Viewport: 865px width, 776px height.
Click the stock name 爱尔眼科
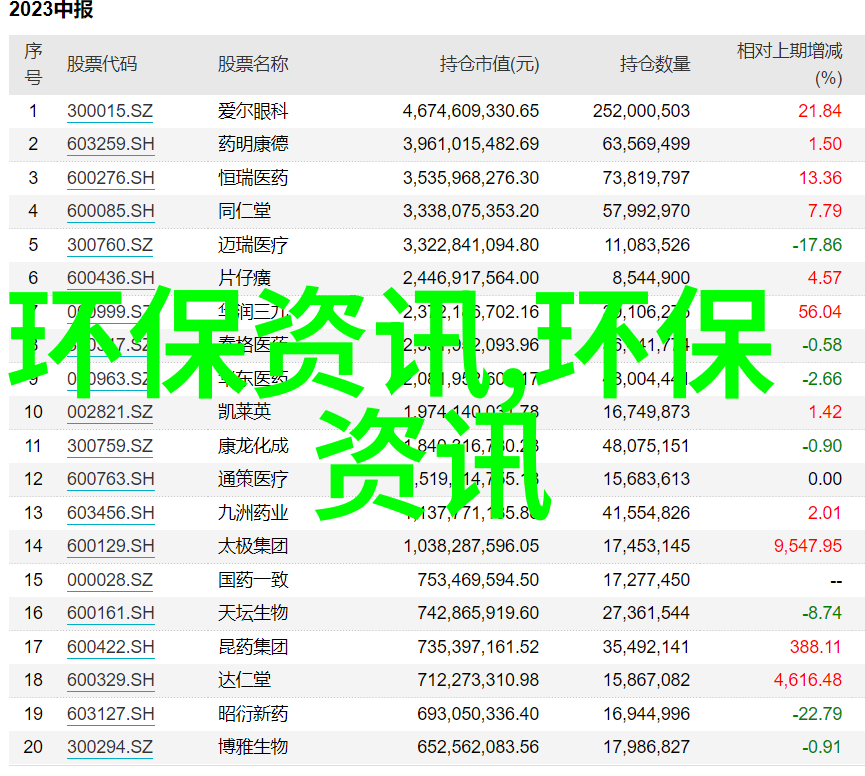coord(253,111)
